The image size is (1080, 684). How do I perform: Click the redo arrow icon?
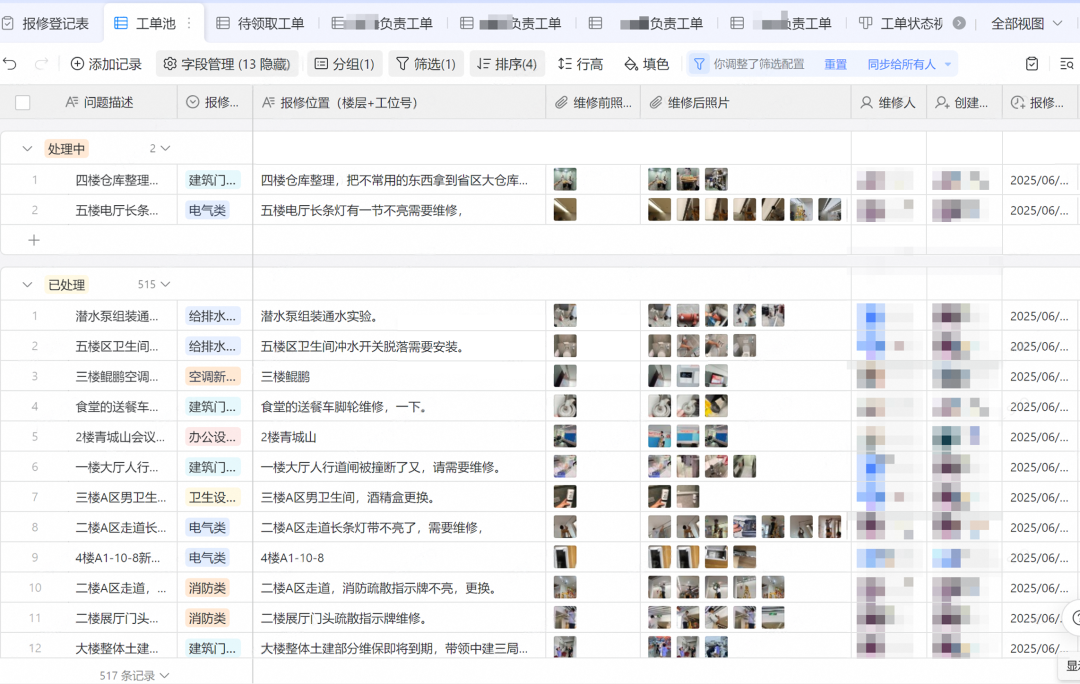point(42,64)
